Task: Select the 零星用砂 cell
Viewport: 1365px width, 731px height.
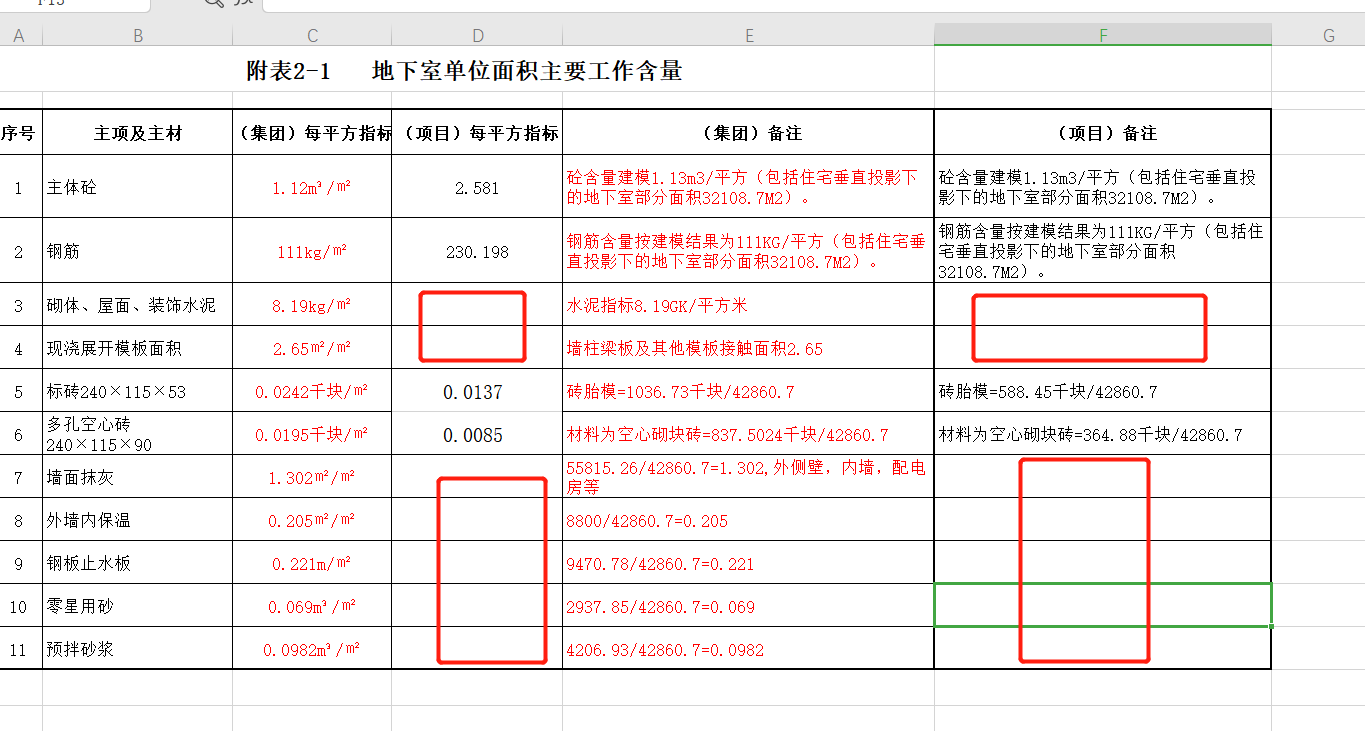Action: pyautogui.click(x=138, y=606)
